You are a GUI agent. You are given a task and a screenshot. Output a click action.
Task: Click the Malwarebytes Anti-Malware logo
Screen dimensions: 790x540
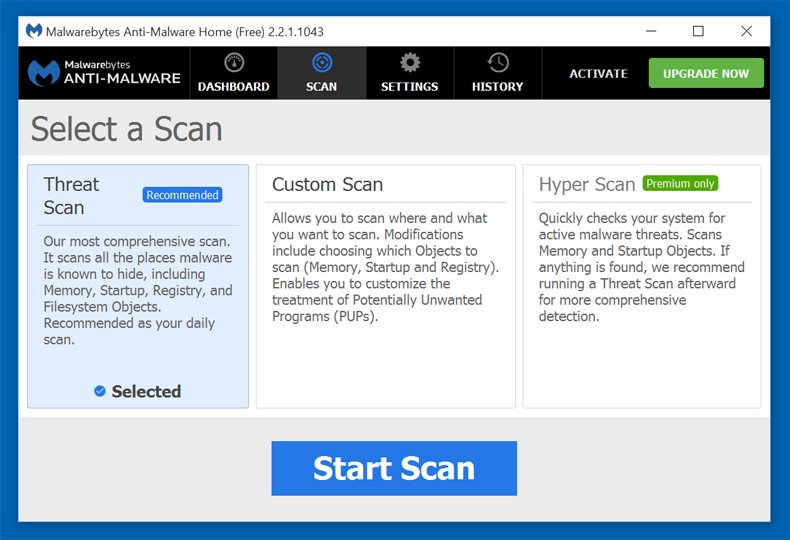pyautogui.click(x=104, y=73)
